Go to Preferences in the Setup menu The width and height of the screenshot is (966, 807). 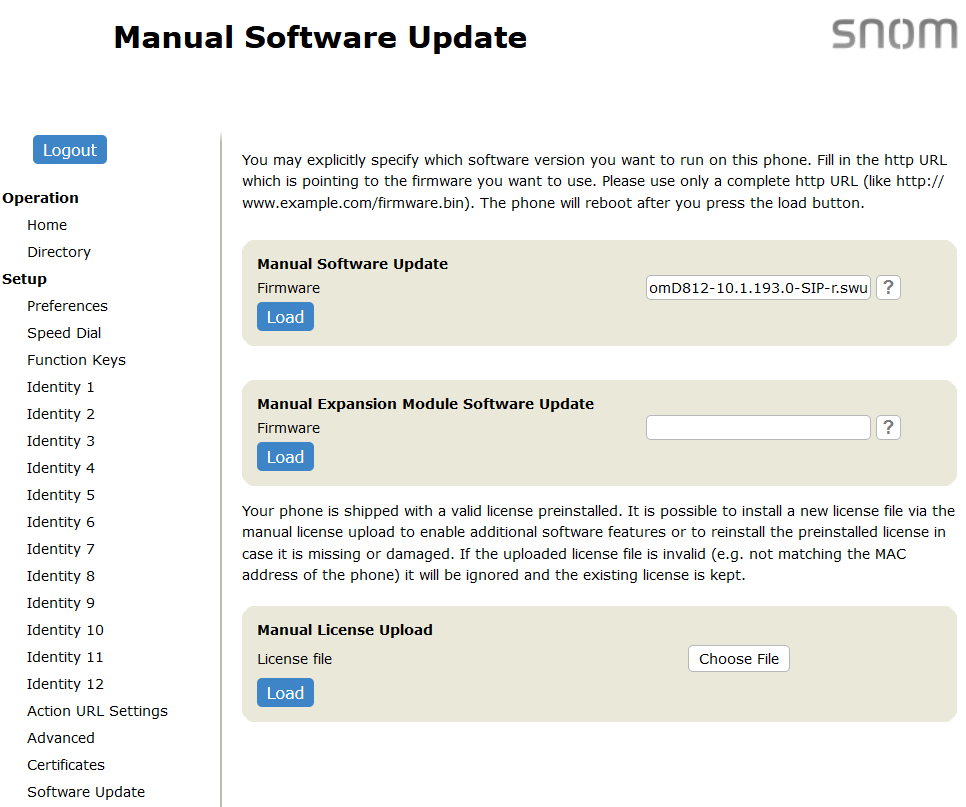click(x=67, y=306)
